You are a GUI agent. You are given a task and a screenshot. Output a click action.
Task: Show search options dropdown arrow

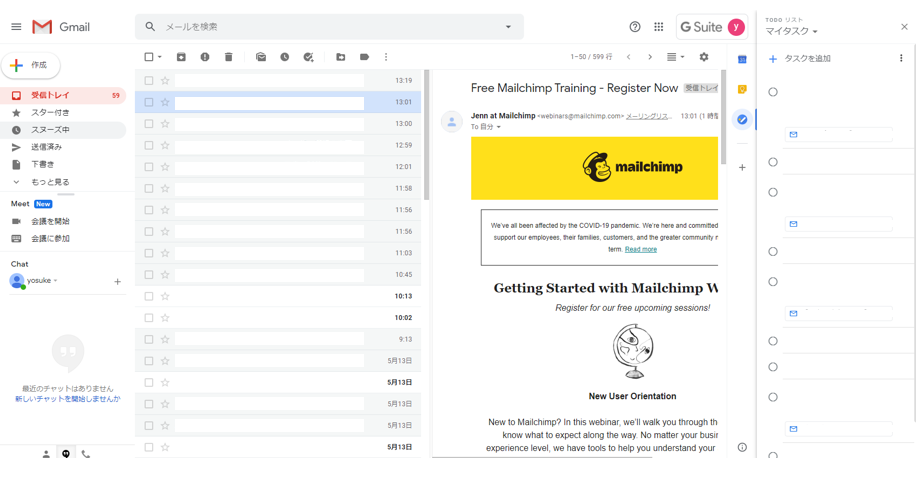[x=508, y=27]
